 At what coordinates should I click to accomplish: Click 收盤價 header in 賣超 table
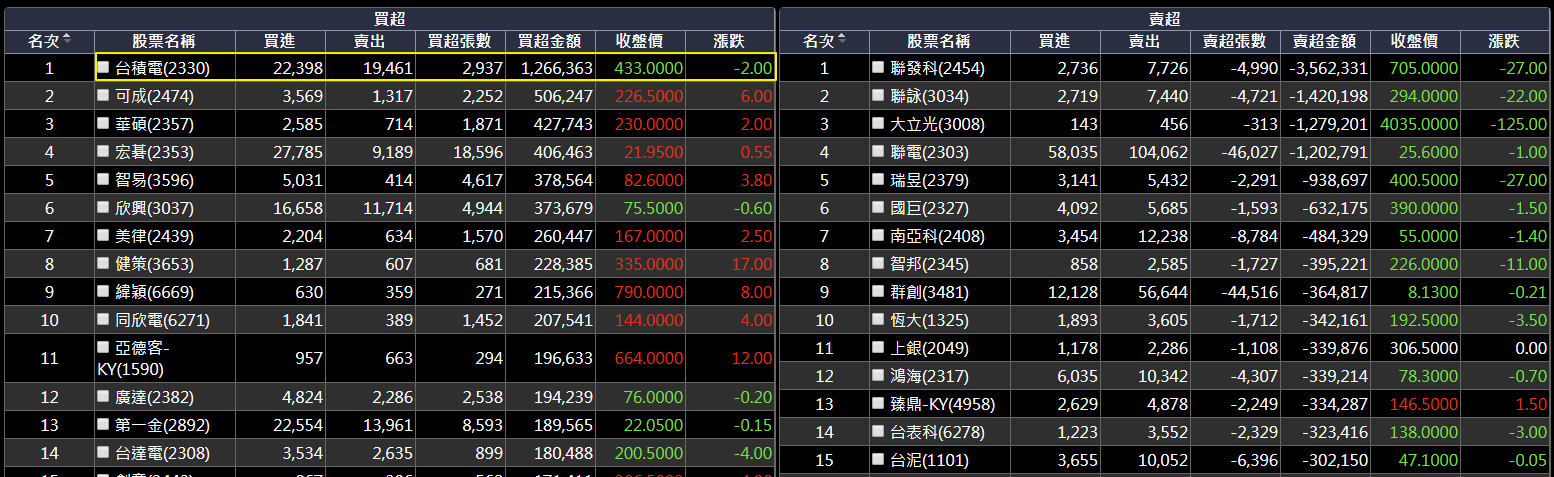click(x=1414, y=41)
